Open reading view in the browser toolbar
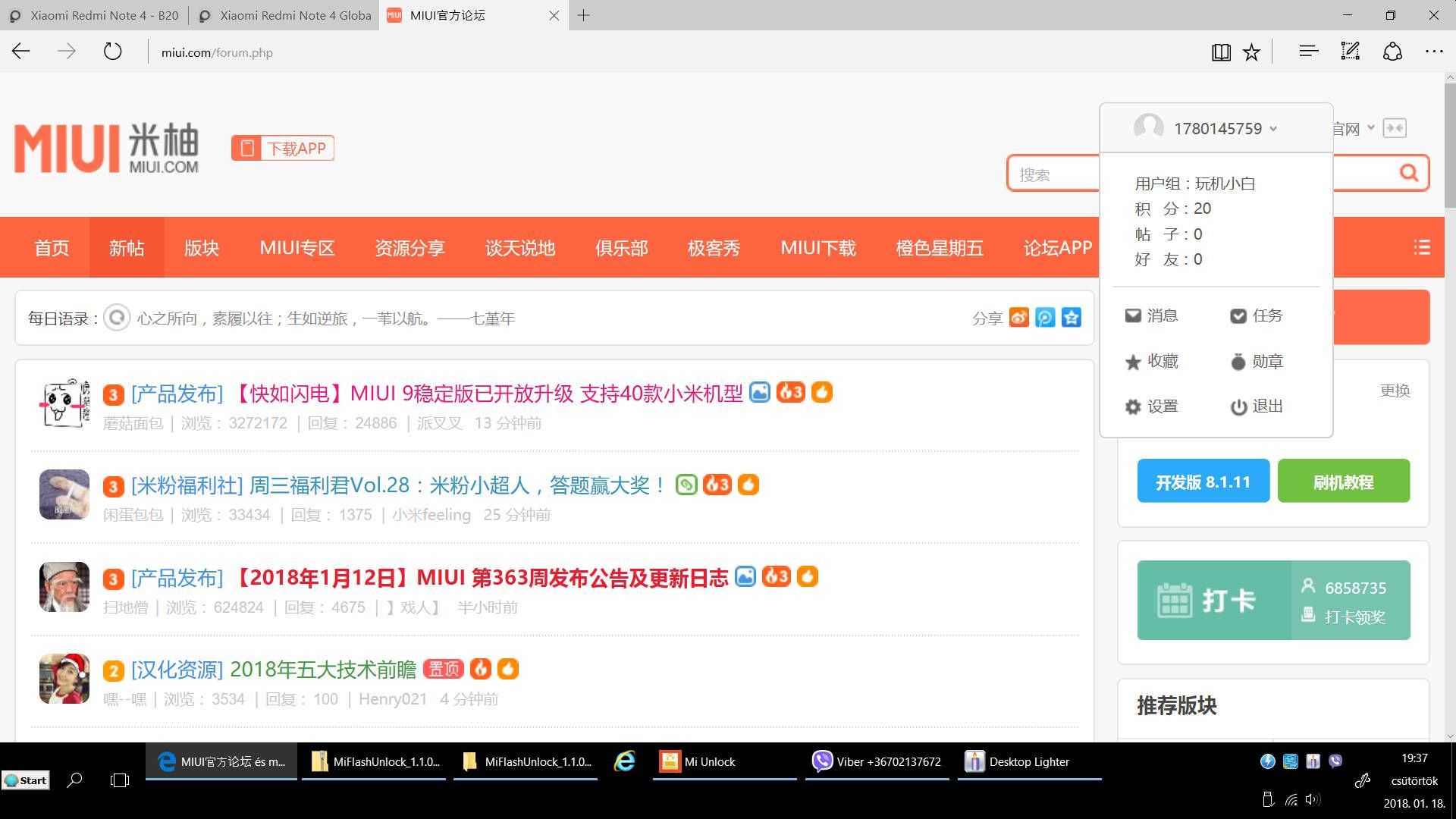The height and width of the screenshot is (819, 1456). click(x=1221, y=52)
